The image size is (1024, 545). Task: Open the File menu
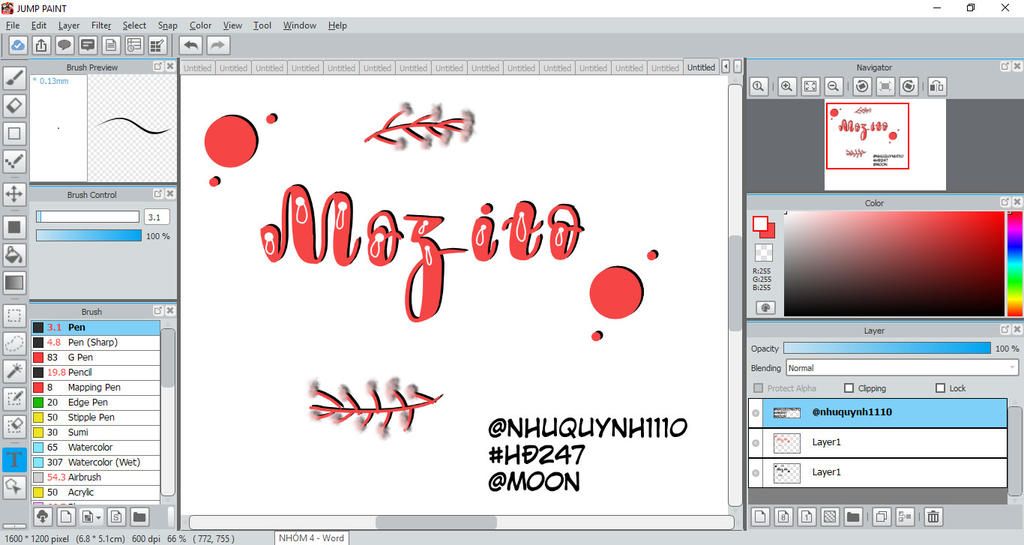13,25
